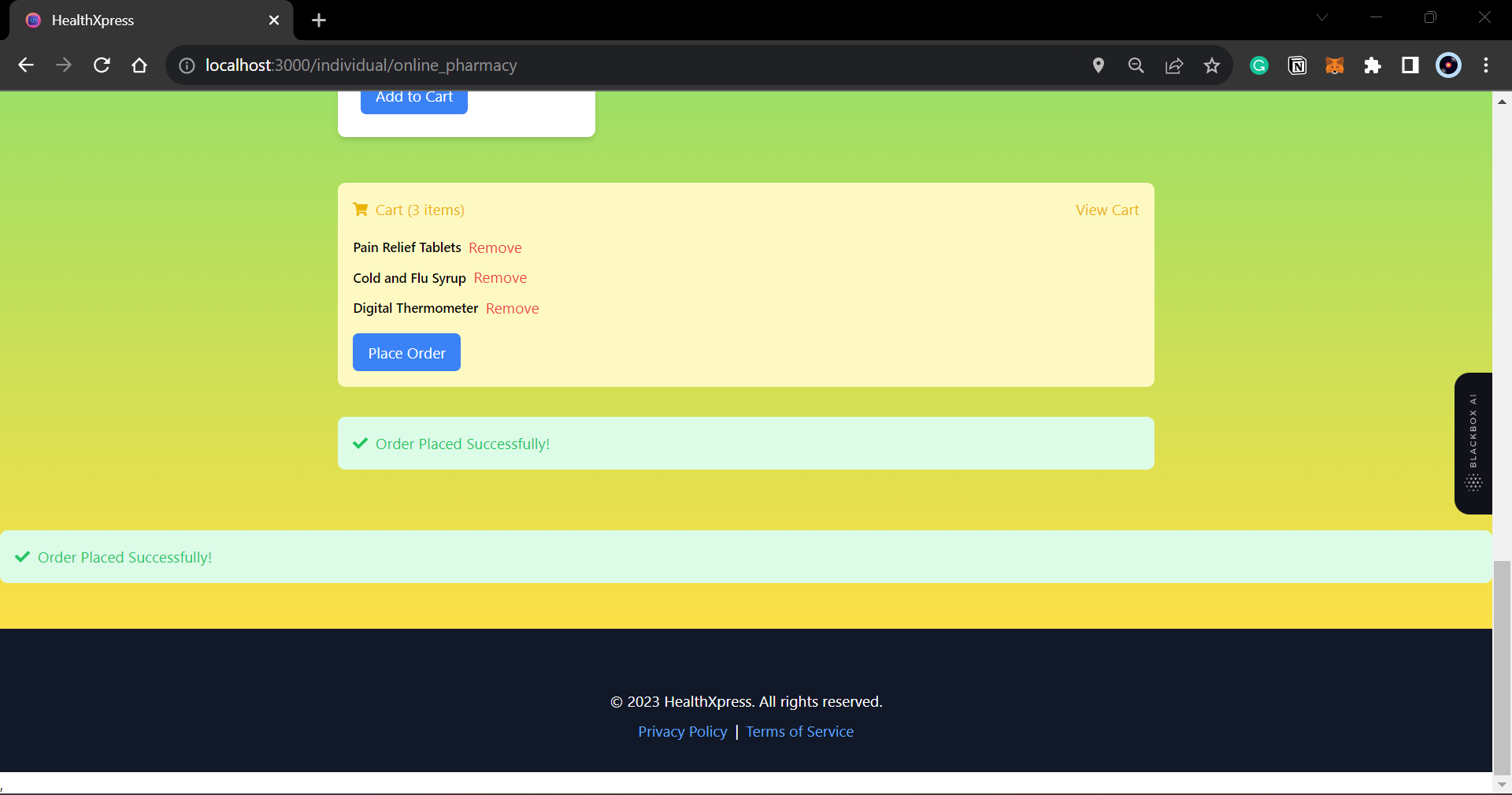The image size is (1512, 795).
Task: Click the page scrollbar thumb
Action: point(1502,668)
